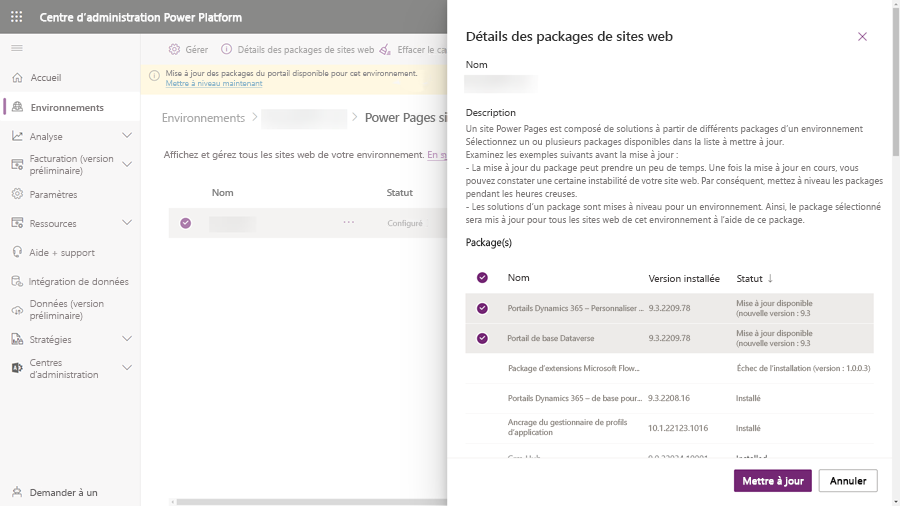Viewport: 900px width, 506px height.
Task: Click the info icon beside Détails des packages
Action: [227, 49]
